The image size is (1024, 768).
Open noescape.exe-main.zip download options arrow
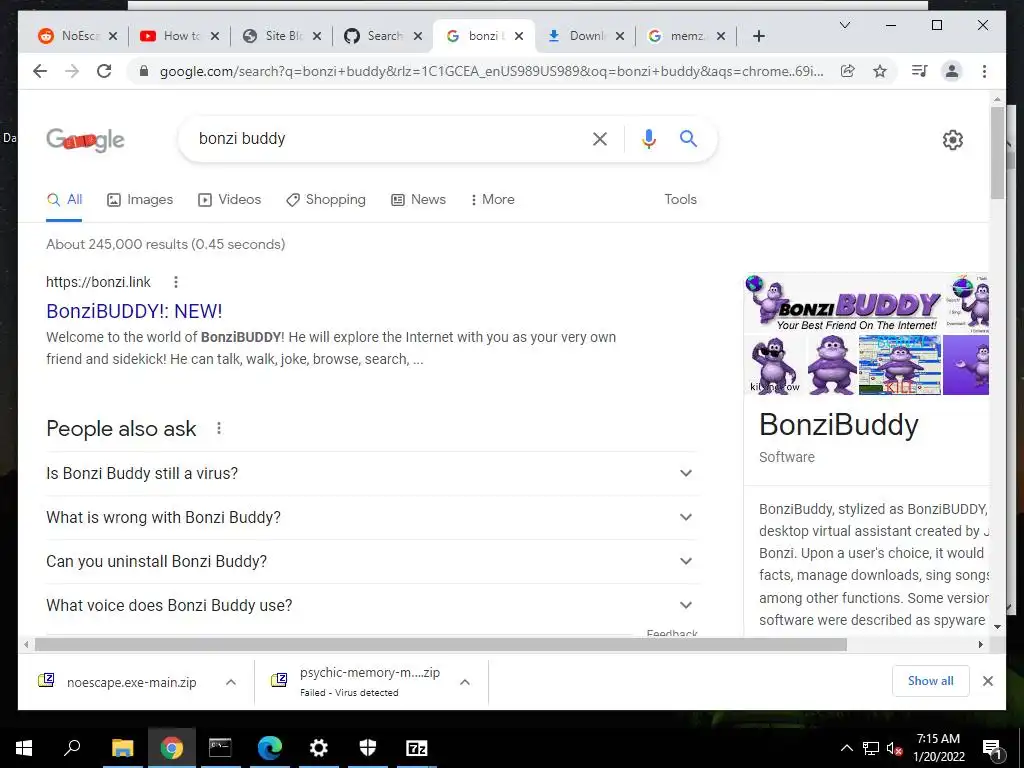coord(231,682)
